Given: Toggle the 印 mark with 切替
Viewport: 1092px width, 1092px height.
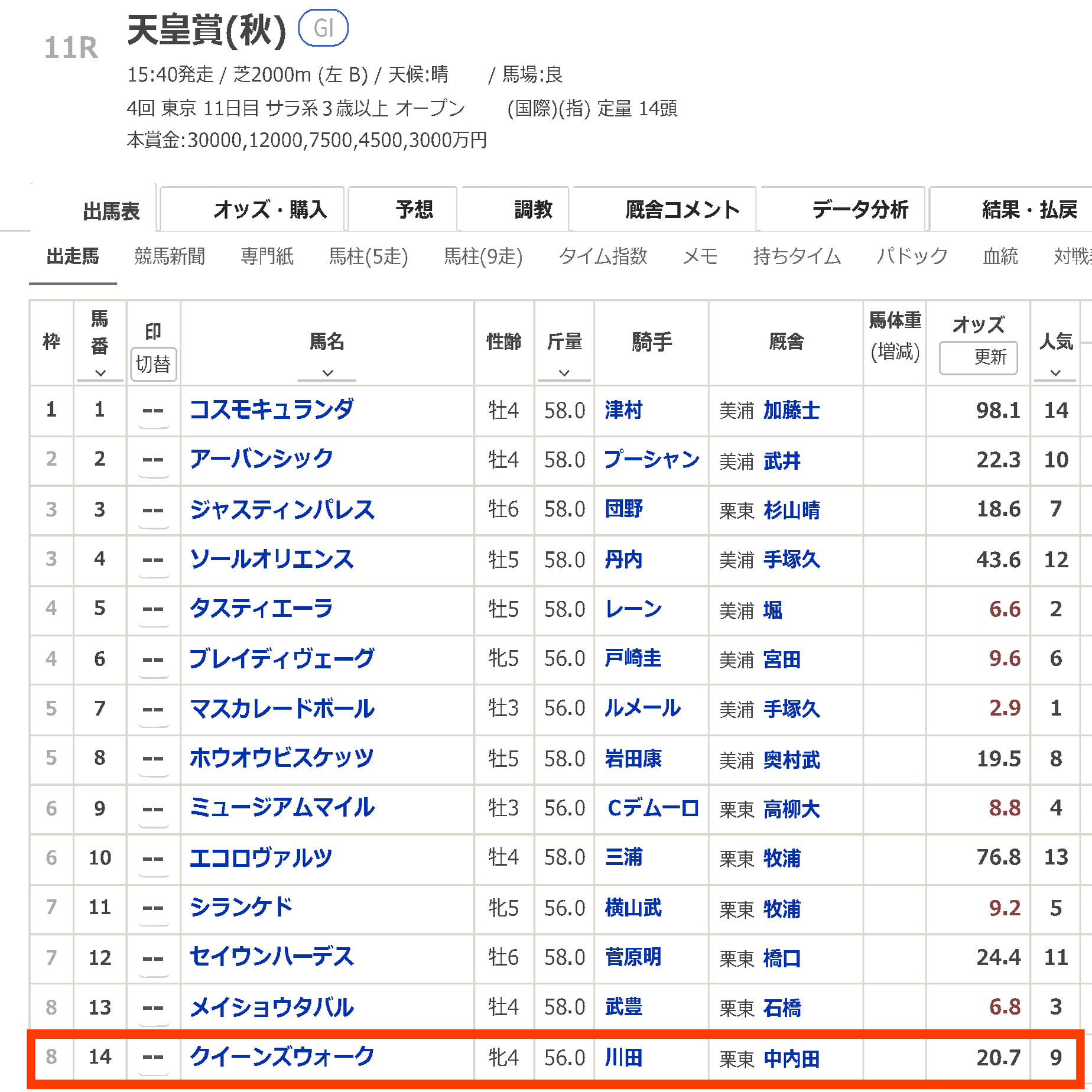Looking at the screenshot, I should (x=154, y=365).
